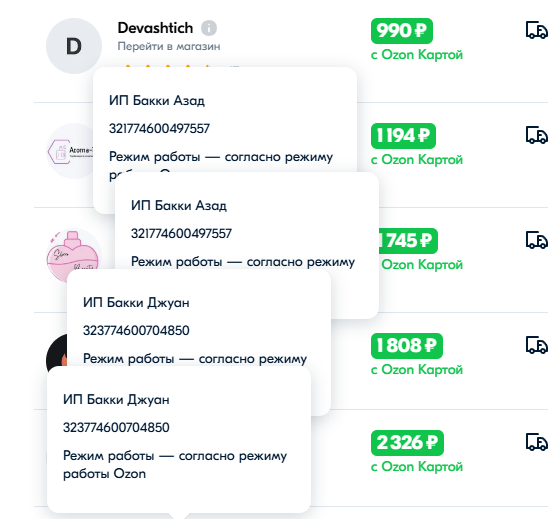Click delivery truck icon beside 1 808 ₽
Viewport: 548px width, 519px height.
click(536, 345)
